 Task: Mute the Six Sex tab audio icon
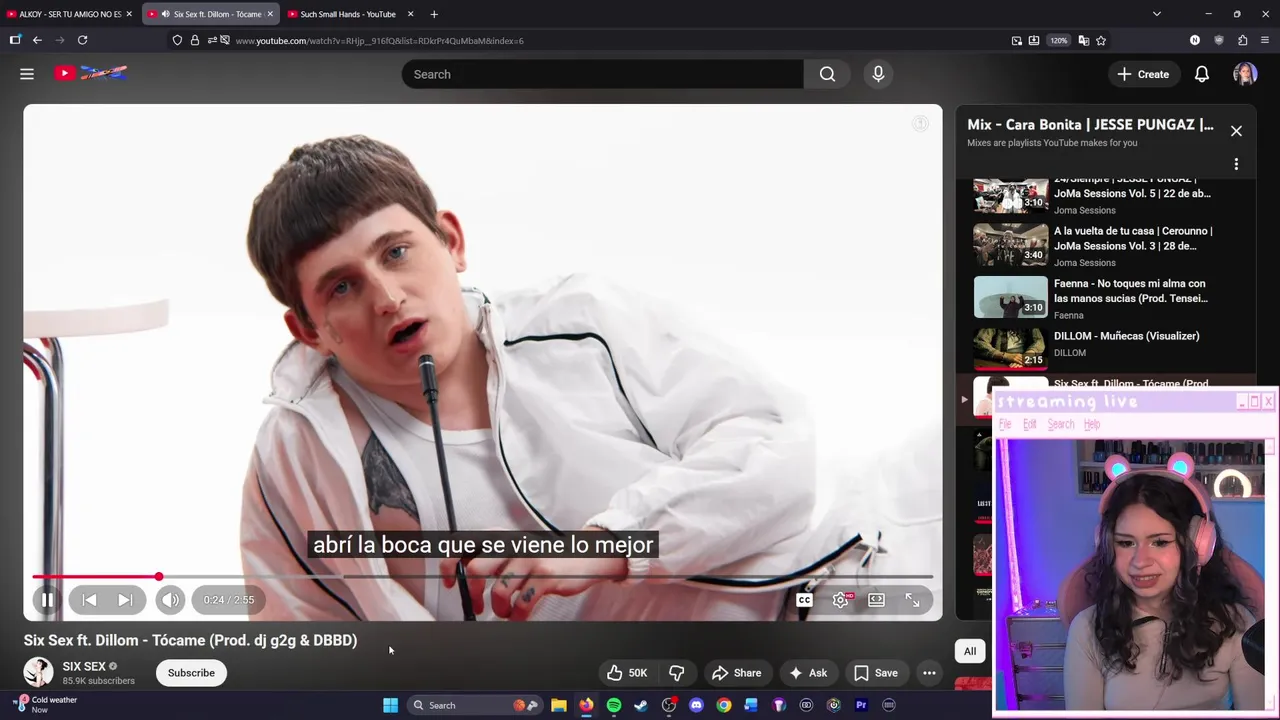click(x=165, y=14)
